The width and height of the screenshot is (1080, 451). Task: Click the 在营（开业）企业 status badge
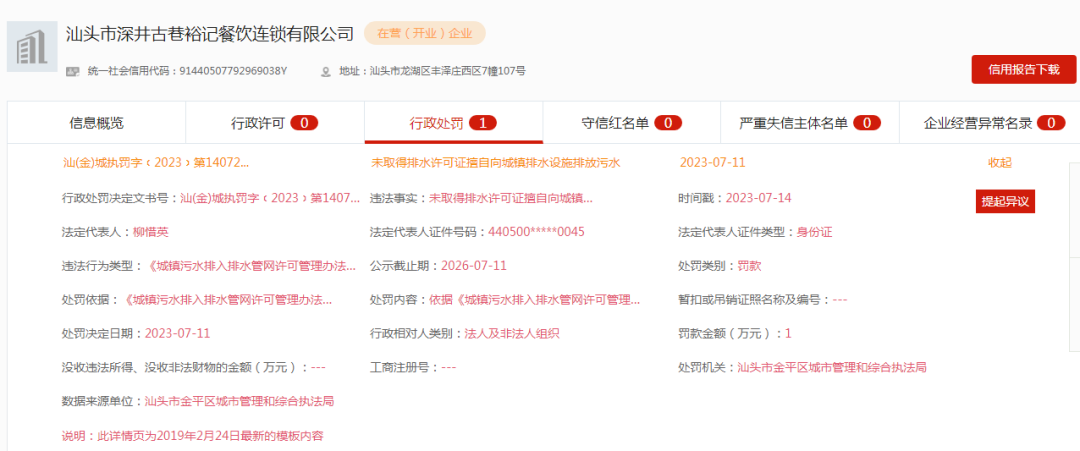(424, 33)
